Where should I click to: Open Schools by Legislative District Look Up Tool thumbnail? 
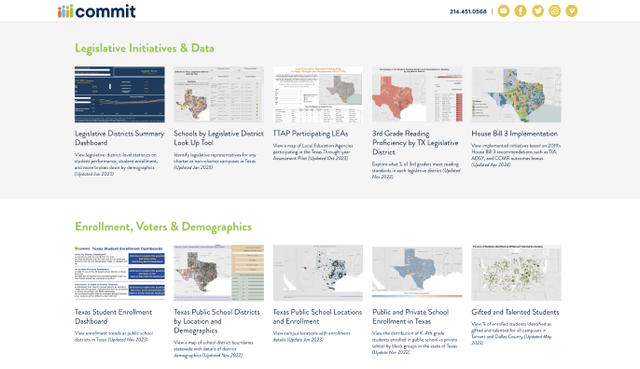(x=219, y=94)
